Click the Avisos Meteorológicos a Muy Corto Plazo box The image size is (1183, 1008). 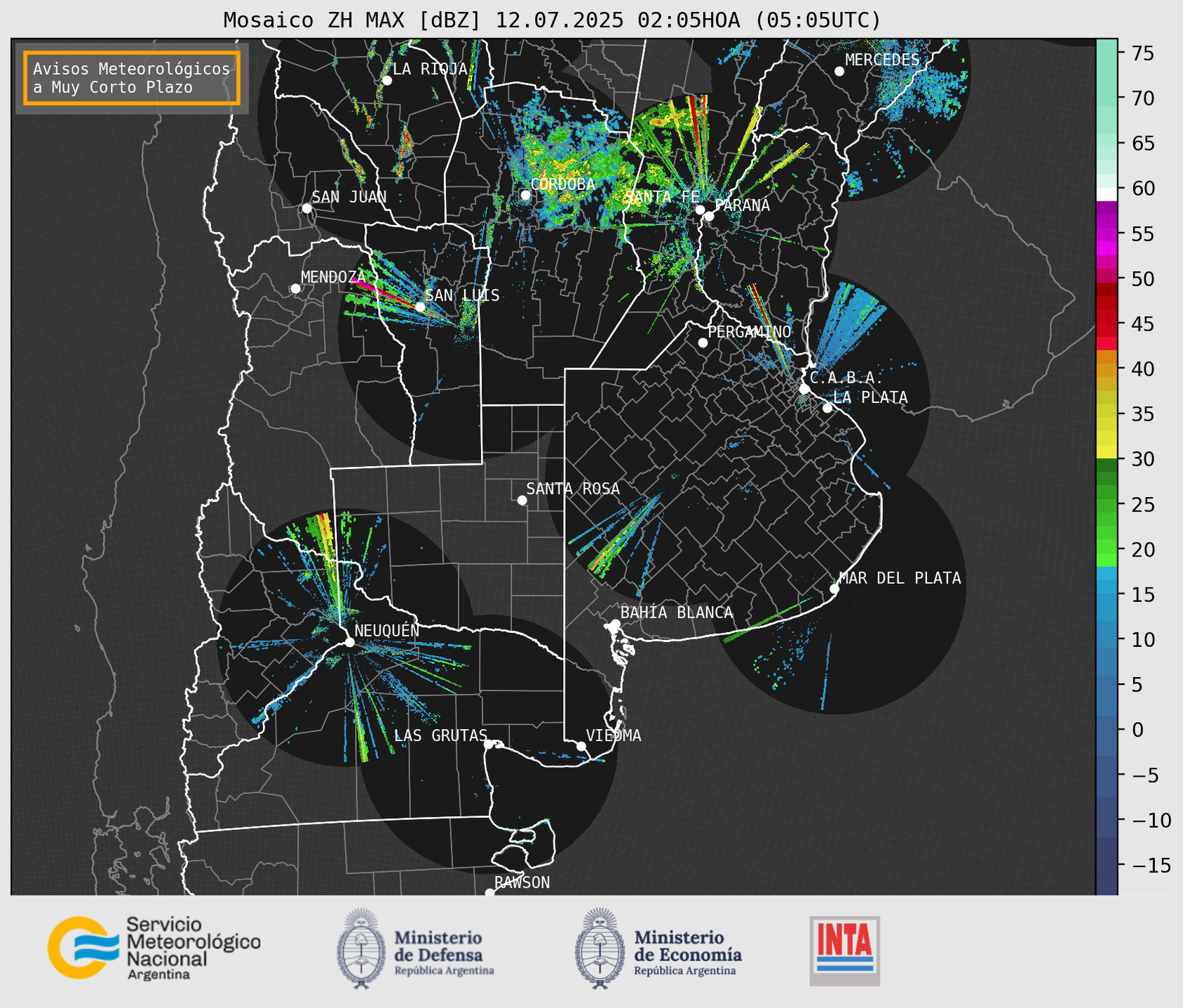point(132,78)
